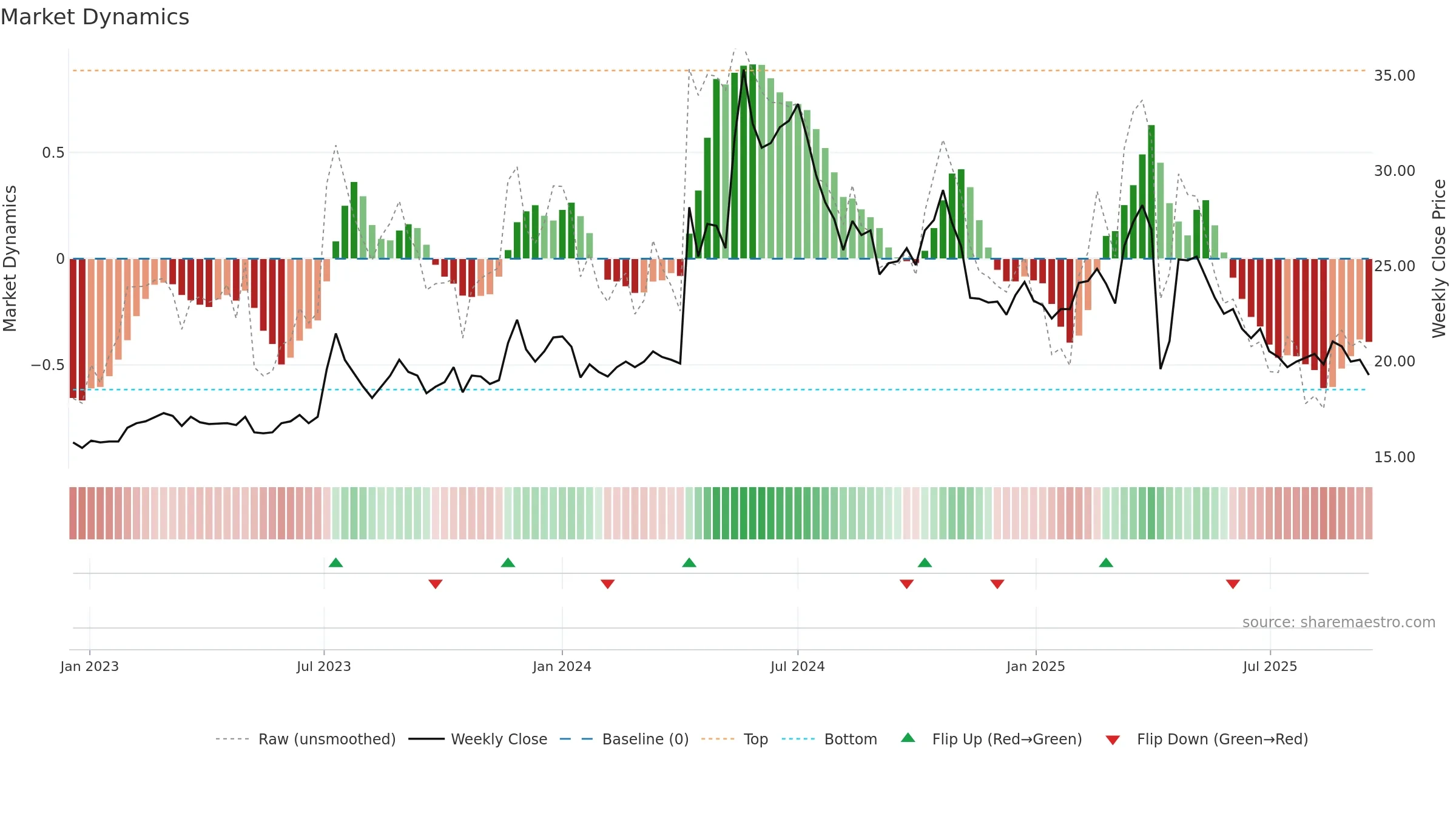Click the Jul 2025 axis label
This screenshot has height=819, width=1456.
click(1270, 666)
